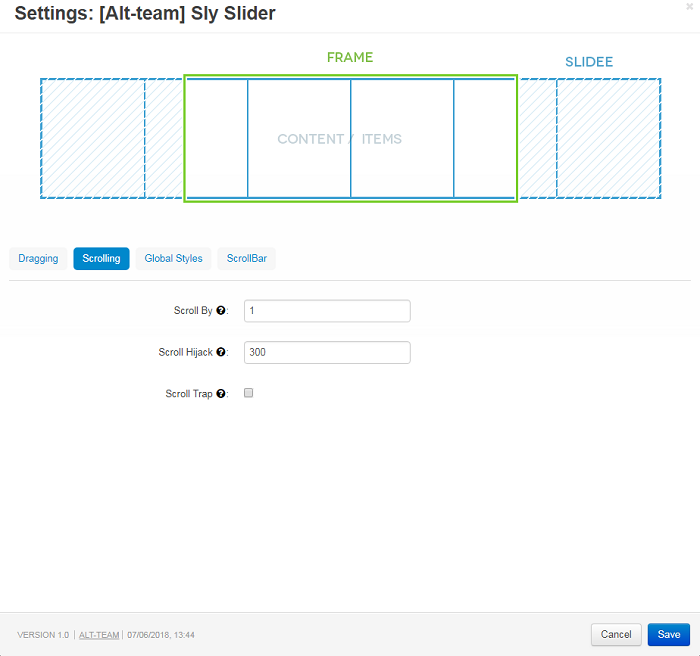Enable the Scroll Trap checkbox
The width and height of the screenshot is (700, 656).
tap(249, 393)
